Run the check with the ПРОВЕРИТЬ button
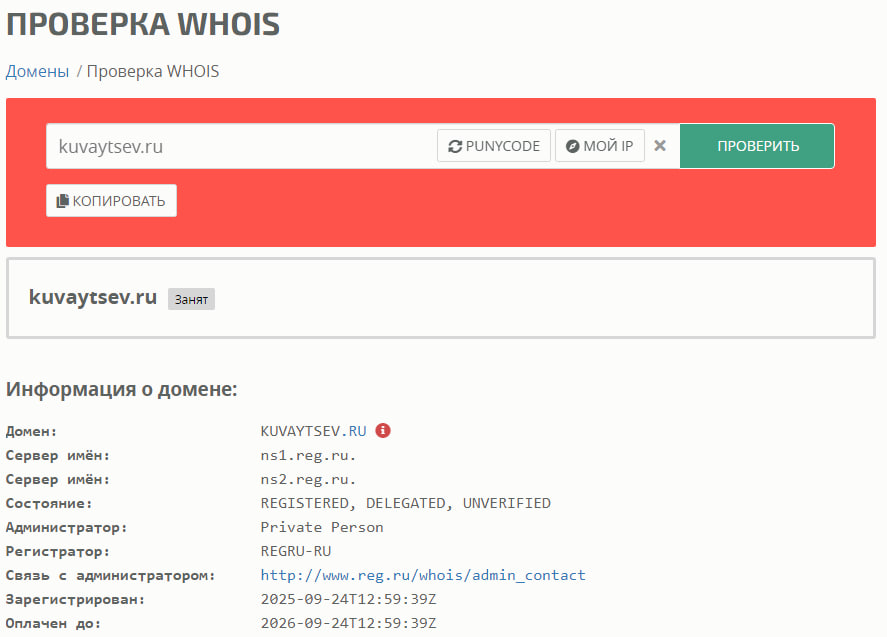 coord(757,146)
